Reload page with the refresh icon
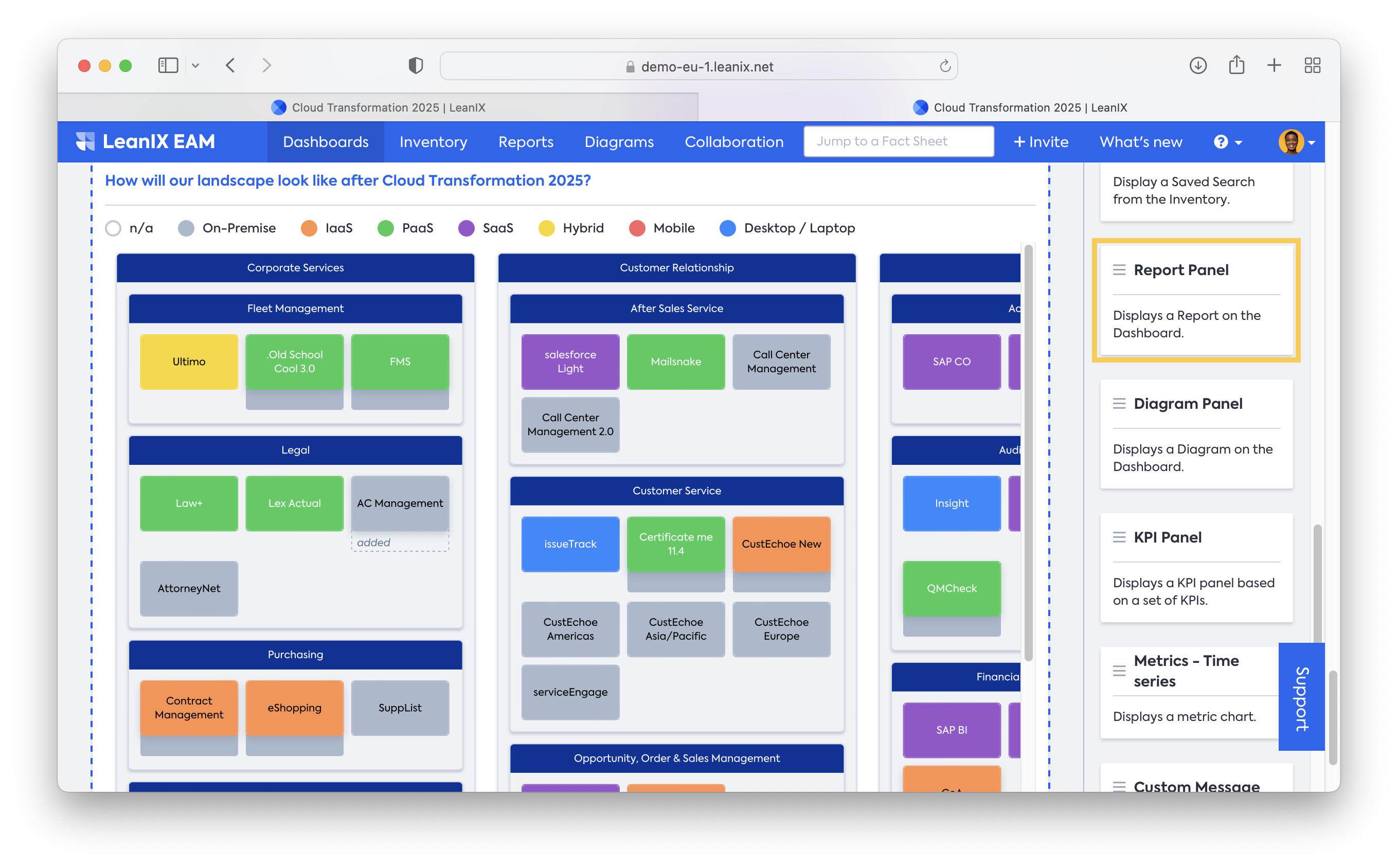Screen dimensions: 1398x868 pos(945,67)
